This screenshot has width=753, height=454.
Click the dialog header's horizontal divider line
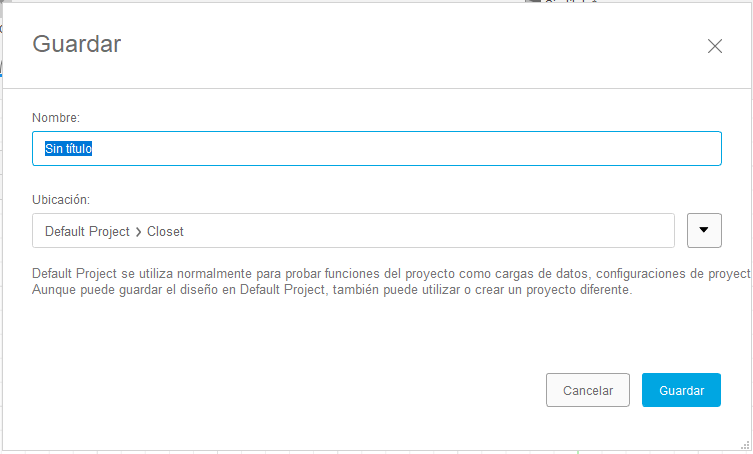[x=376, y=88]
